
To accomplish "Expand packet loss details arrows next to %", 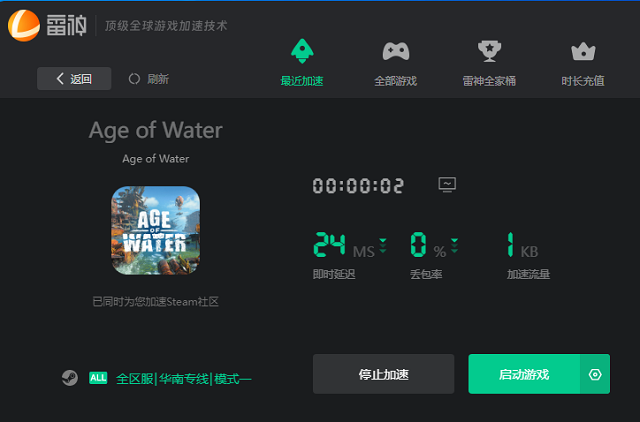I will point(454,245).
